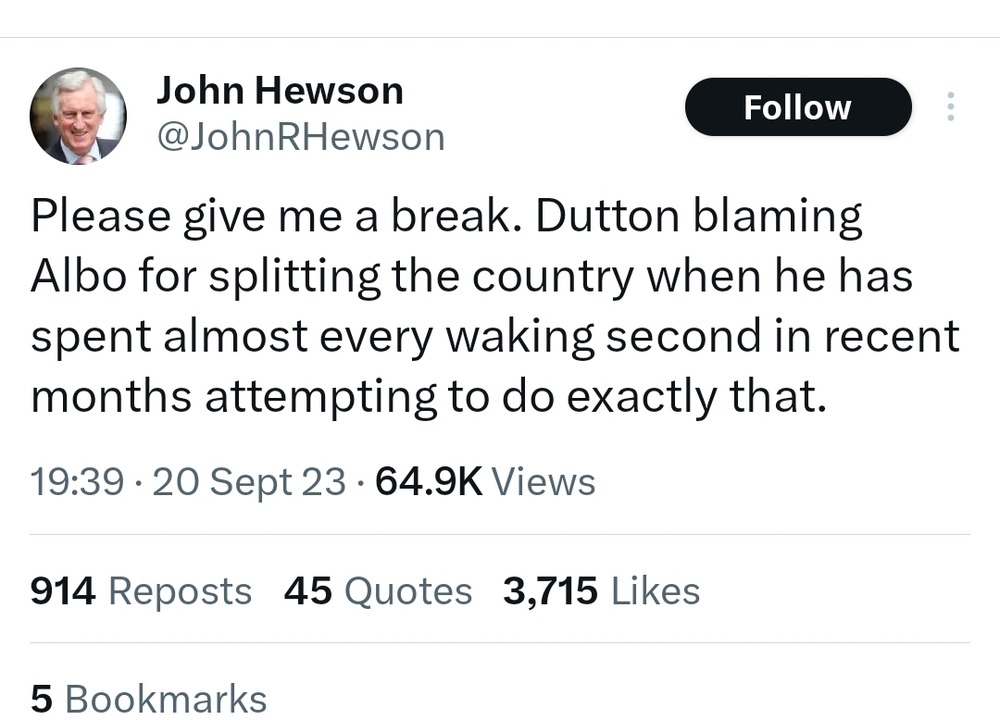Follow John Hewson's account
The width and height of the screenshot is (1000, 720).
(798, 107)
